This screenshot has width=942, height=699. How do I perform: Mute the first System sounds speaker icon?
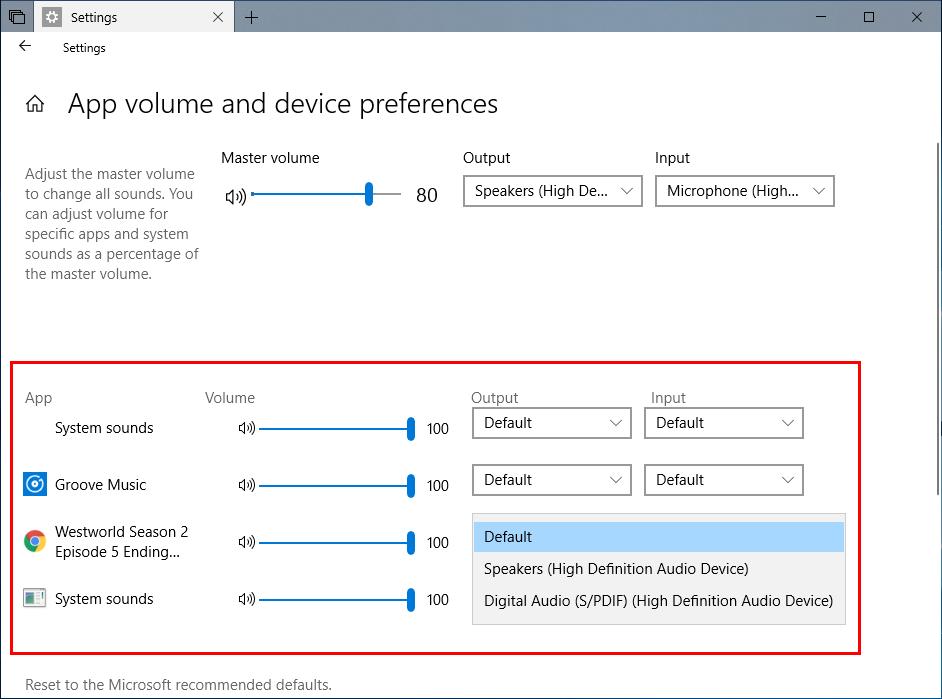246,429
